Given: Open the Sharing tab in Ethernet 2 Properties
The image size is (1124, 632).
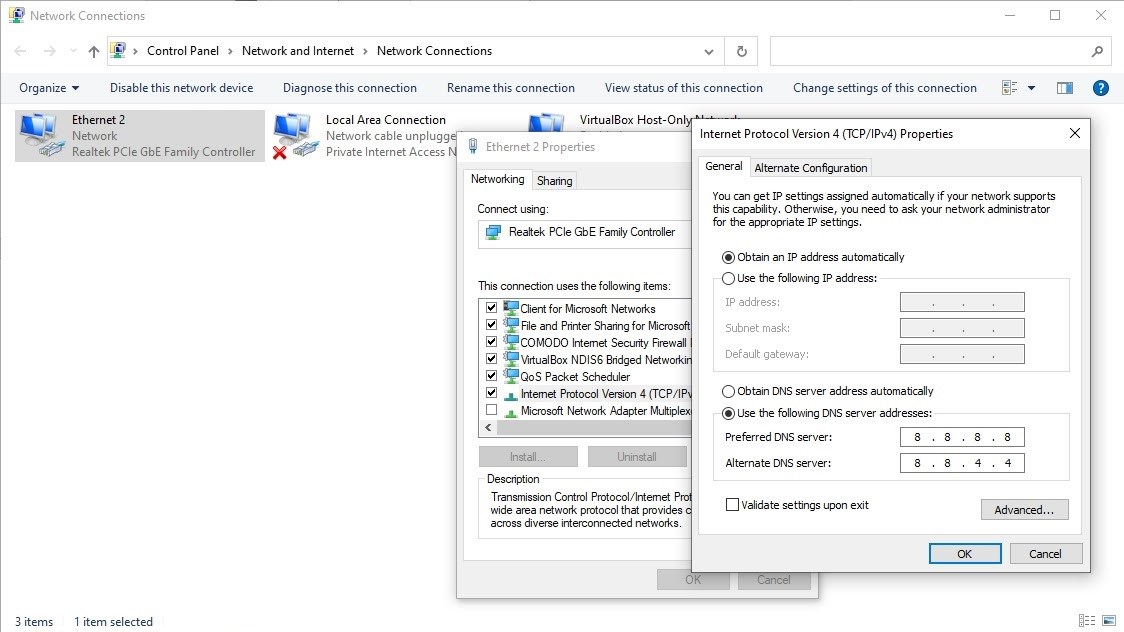Looking at the screenshot, I should [554, 181].
